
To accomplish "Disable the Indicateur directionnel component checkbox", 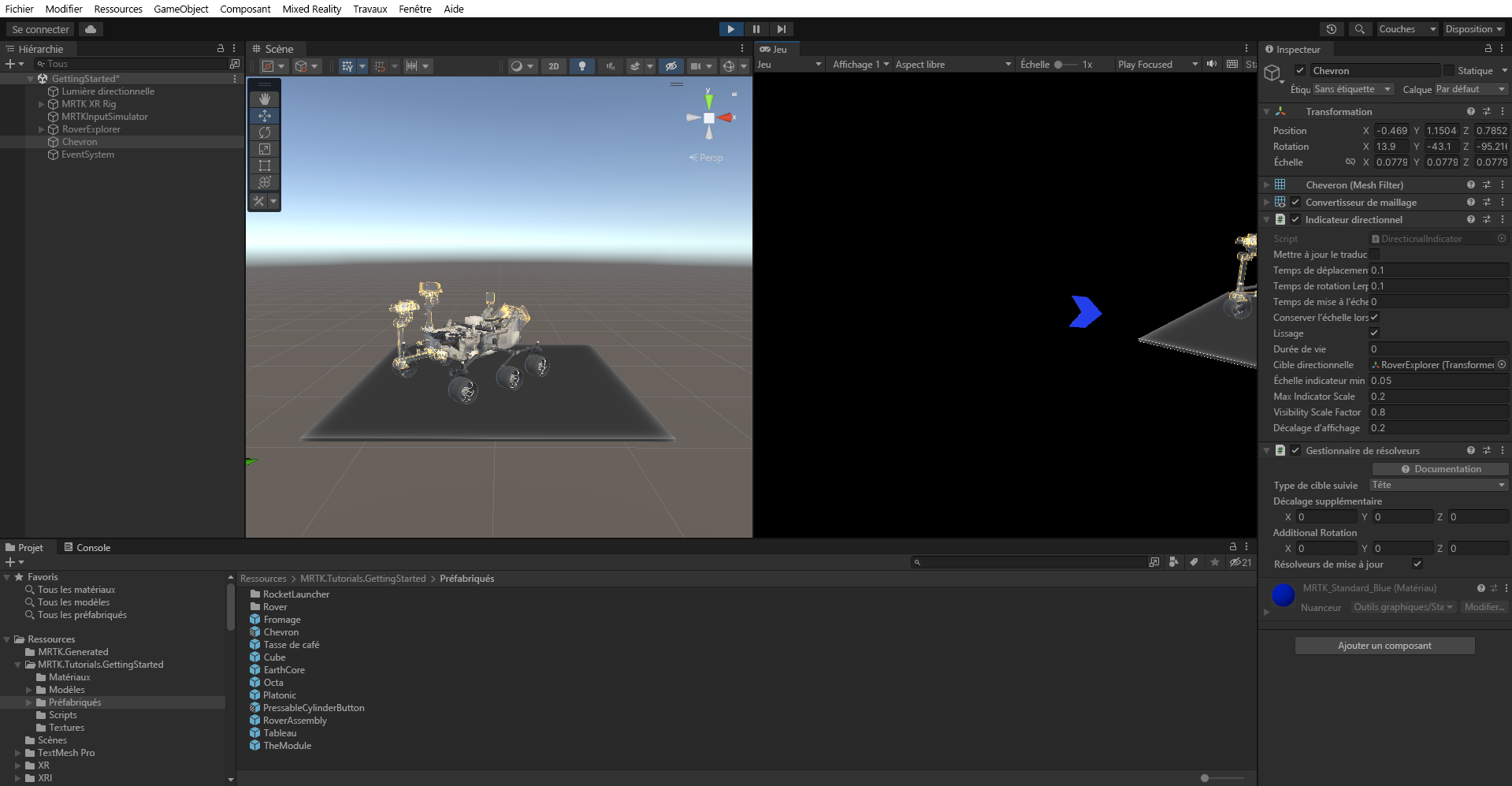I will point(1296,220).
